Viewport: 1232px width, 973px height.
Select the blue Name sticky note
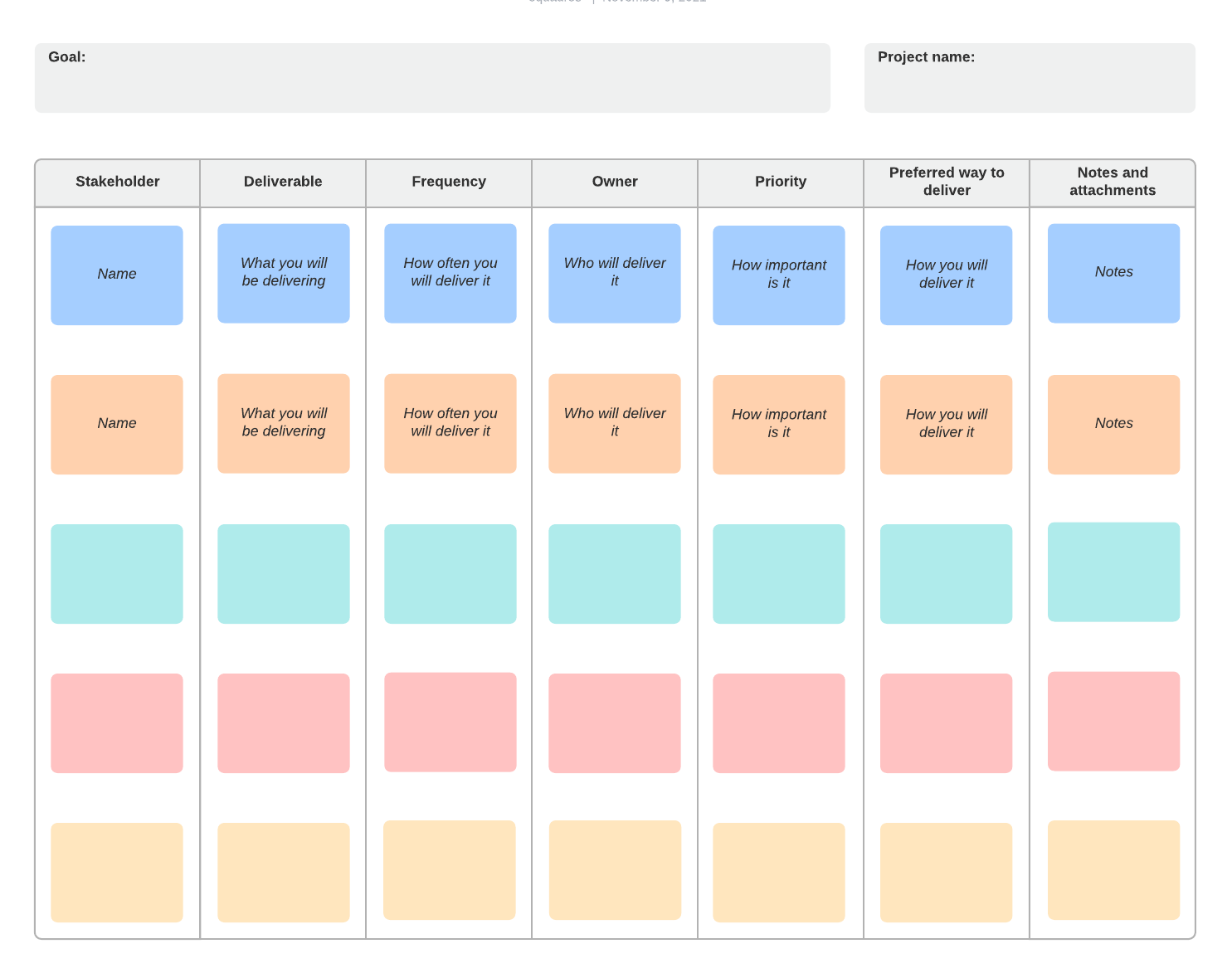(x=117, y=275)
